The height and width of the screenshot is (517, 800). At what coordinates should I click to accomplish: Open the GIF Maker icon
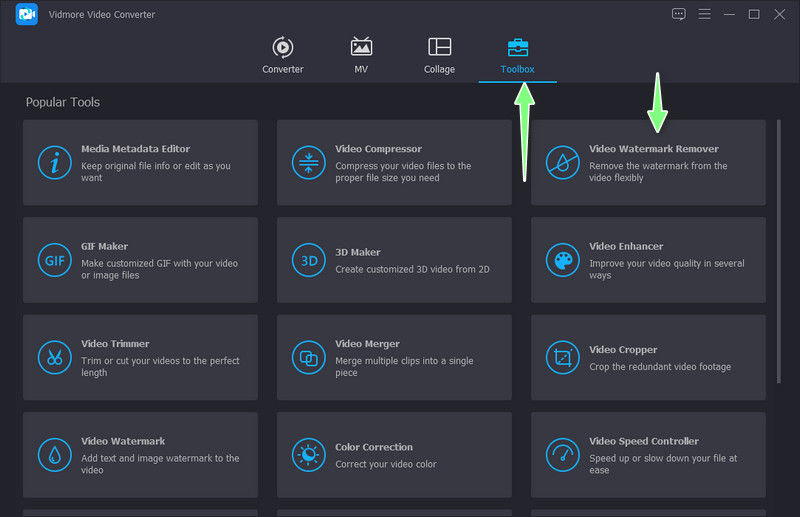pyautogui.click(x=55, y=260)
